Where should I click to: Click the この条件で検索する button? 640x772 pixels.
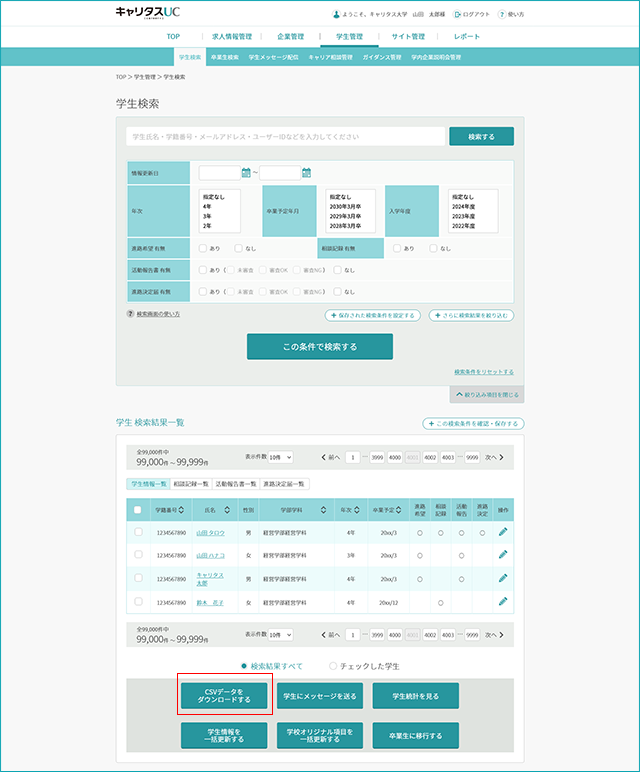(x=320, y=347)
